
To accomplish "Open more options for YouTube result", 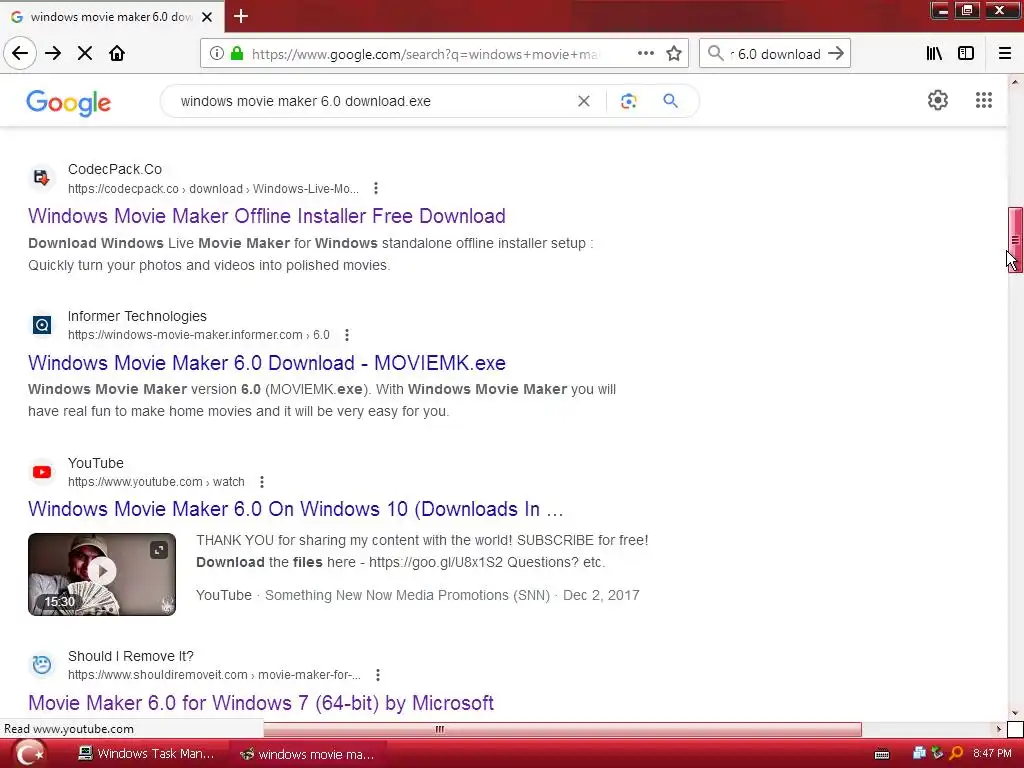I will (x=261, y=482).
